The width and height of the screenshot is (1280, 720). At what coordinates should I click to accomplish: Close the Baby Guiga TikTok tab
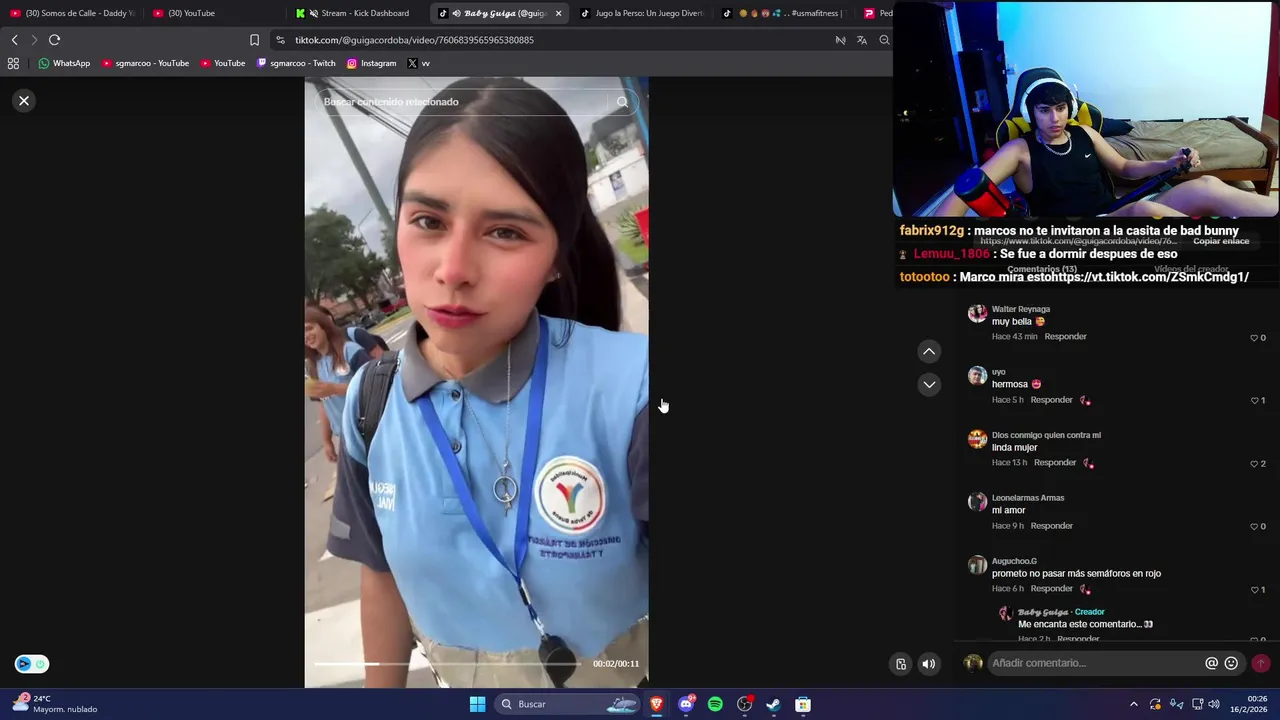tap(558, 13)
